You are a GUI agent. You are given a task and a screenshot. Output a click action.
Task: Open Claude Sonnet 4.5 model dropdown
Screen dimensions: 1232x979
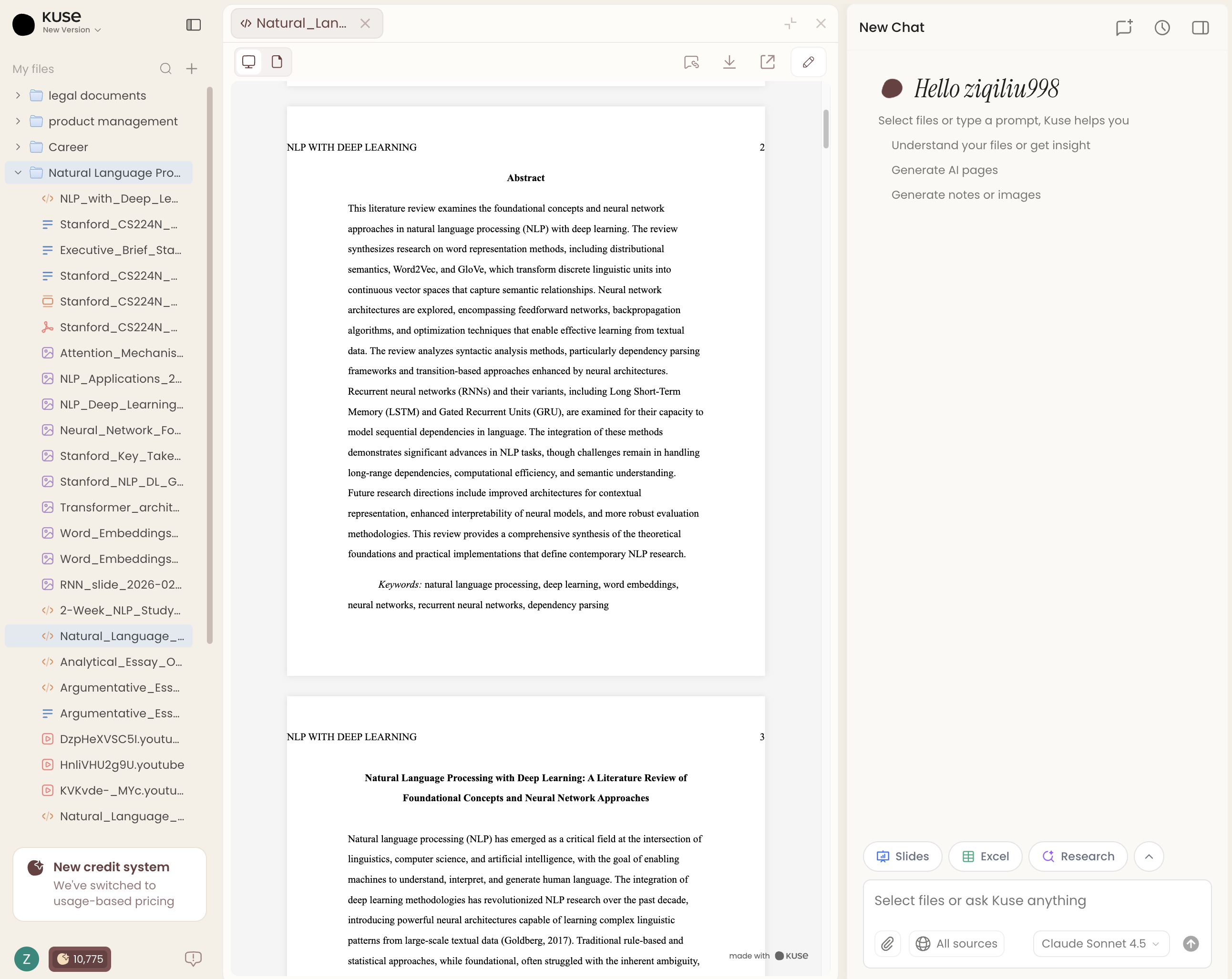click(1100, 943)
